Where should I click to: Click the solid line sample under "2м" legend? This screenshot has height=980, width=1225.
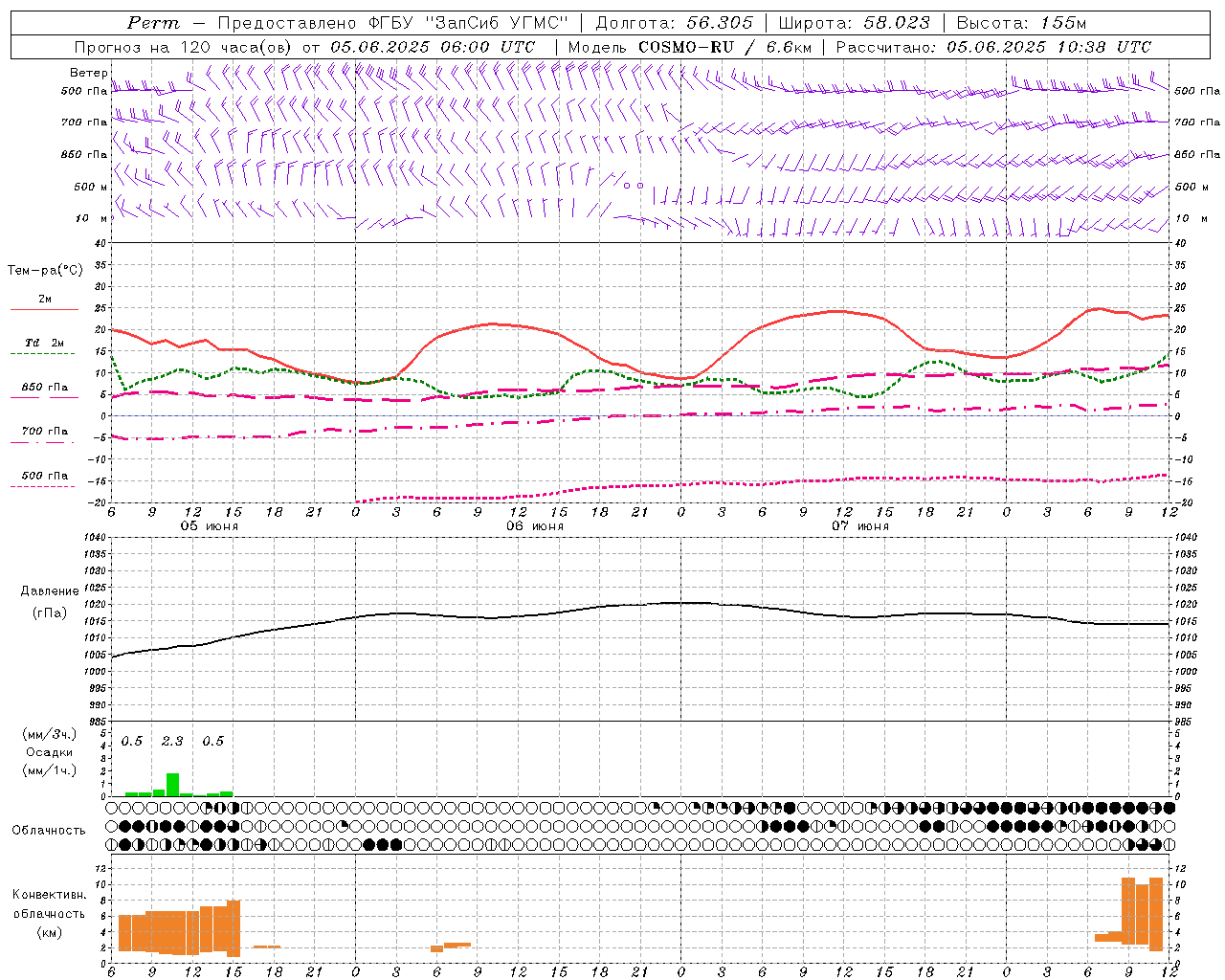(x=44, y=310)
